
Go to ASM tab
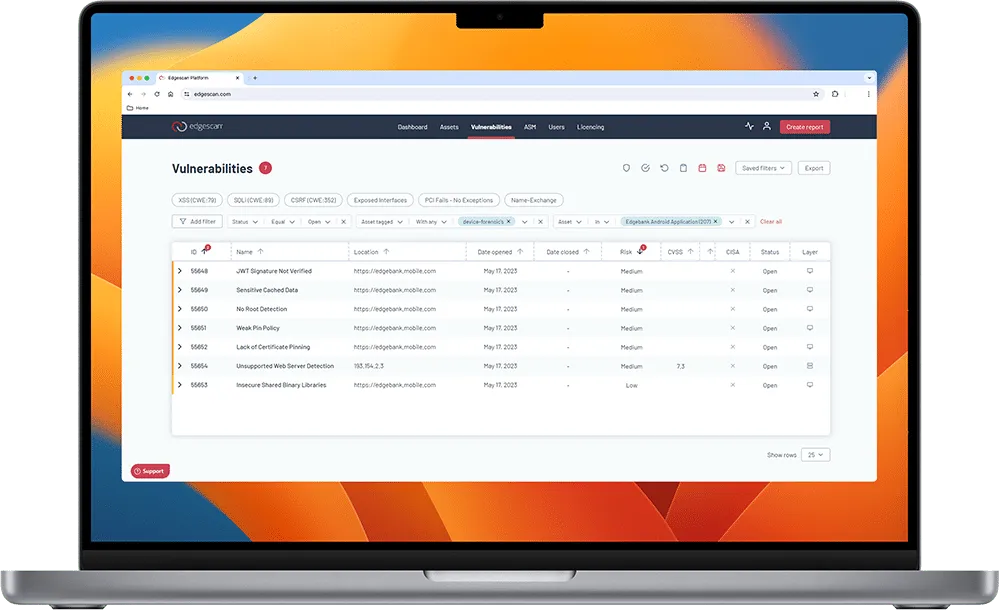point(530,127)
